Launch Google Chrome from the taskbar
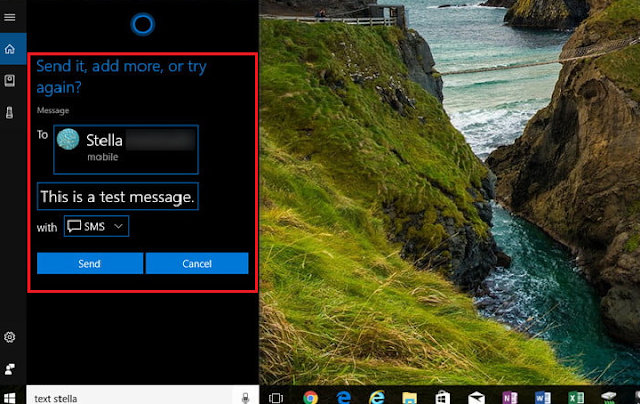The height and width of the screenshot is (404, 640). coord(310,397)
